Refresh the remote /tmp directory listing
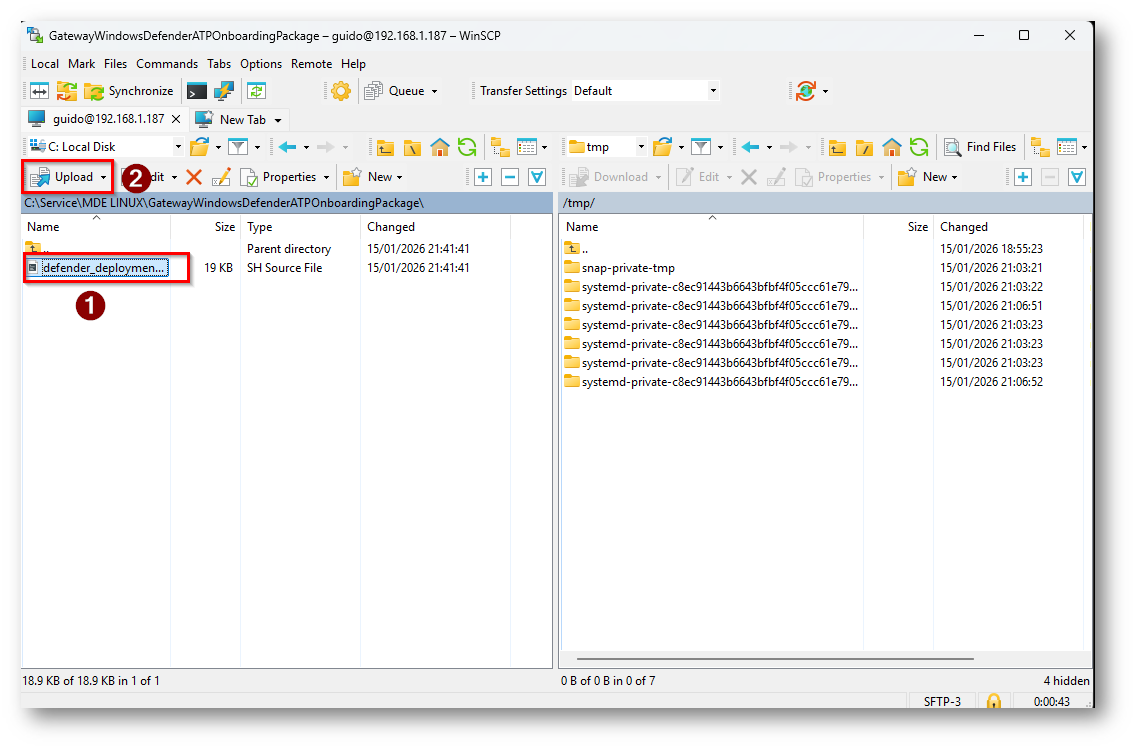 (x=919, y=147)
